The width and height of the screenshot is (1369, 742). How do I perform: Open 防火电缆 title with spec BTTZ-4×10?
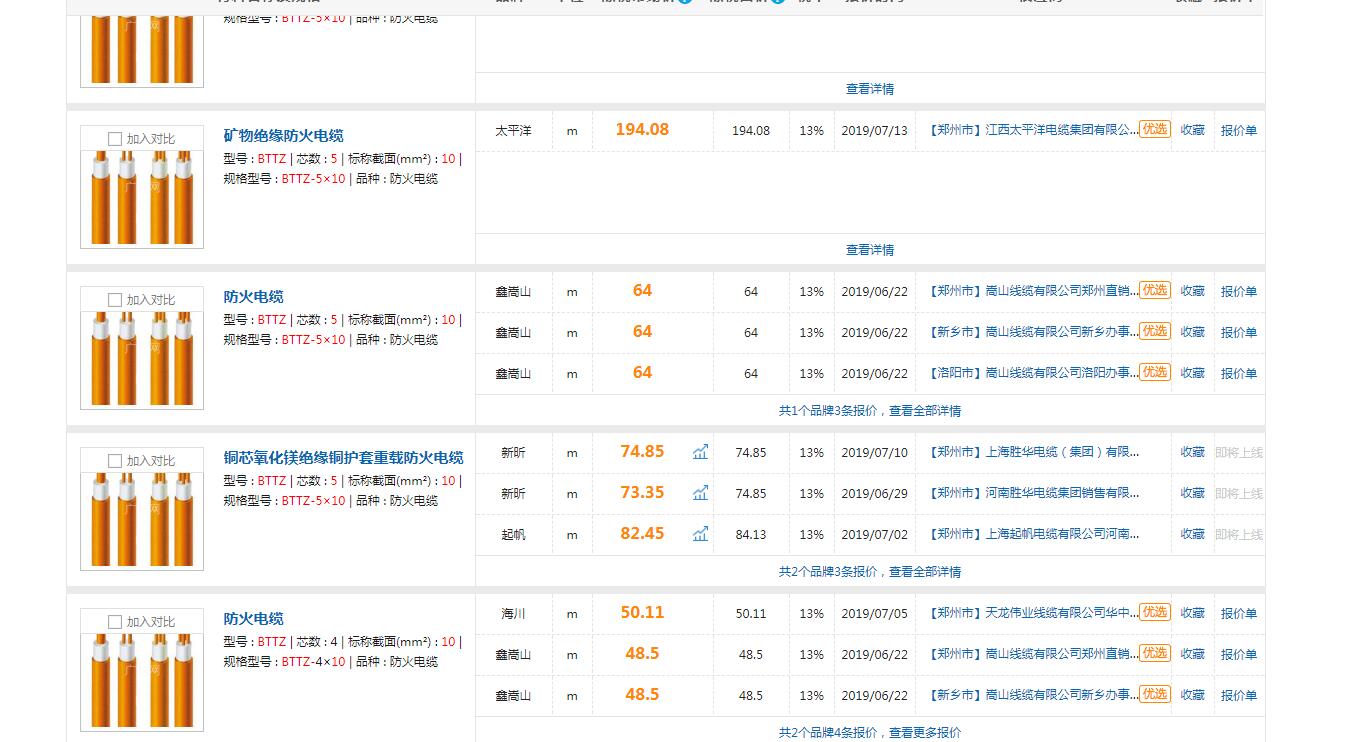tap(254, 619)
